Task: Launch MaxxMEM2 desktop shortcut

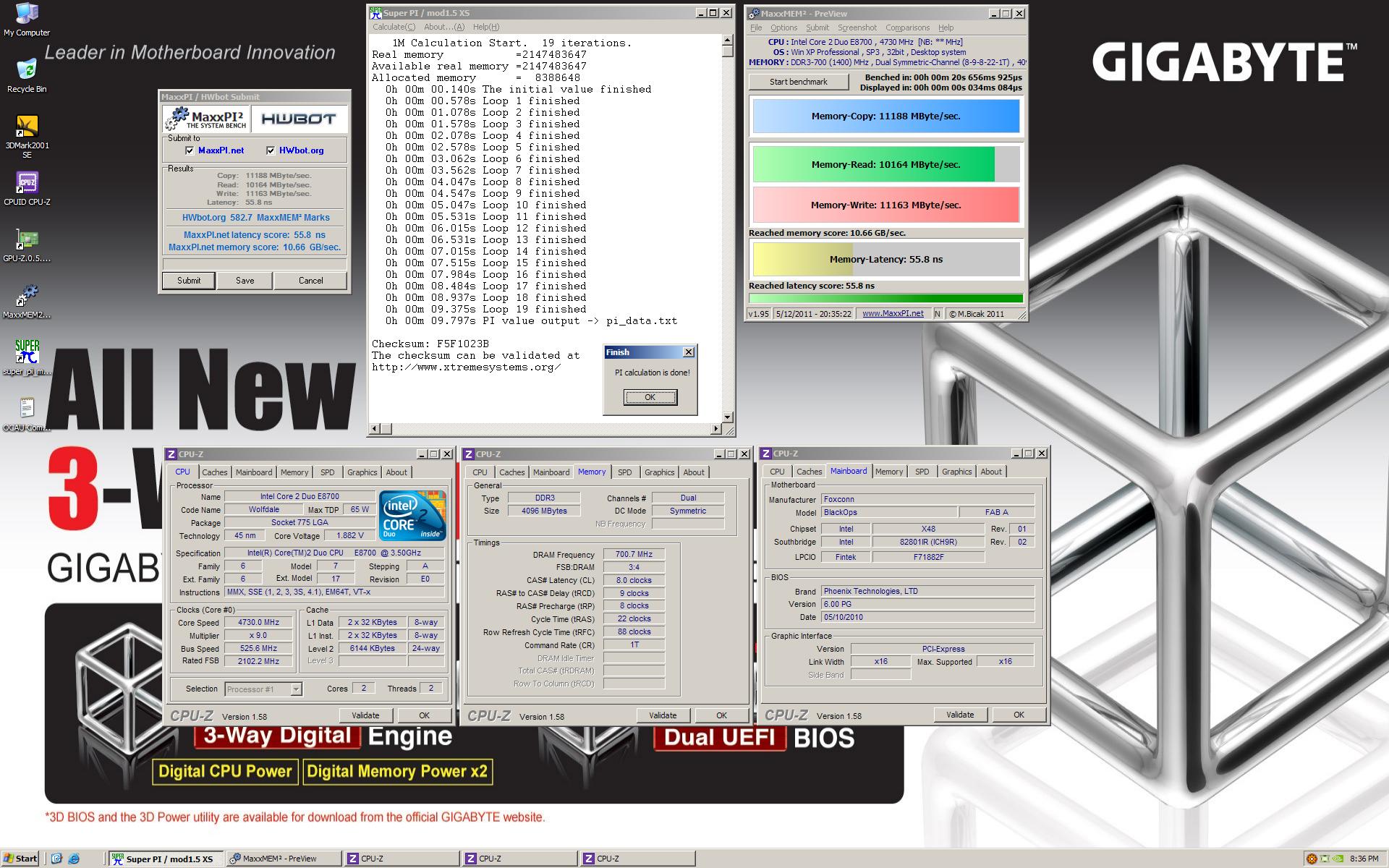Action: coord(27,302)
